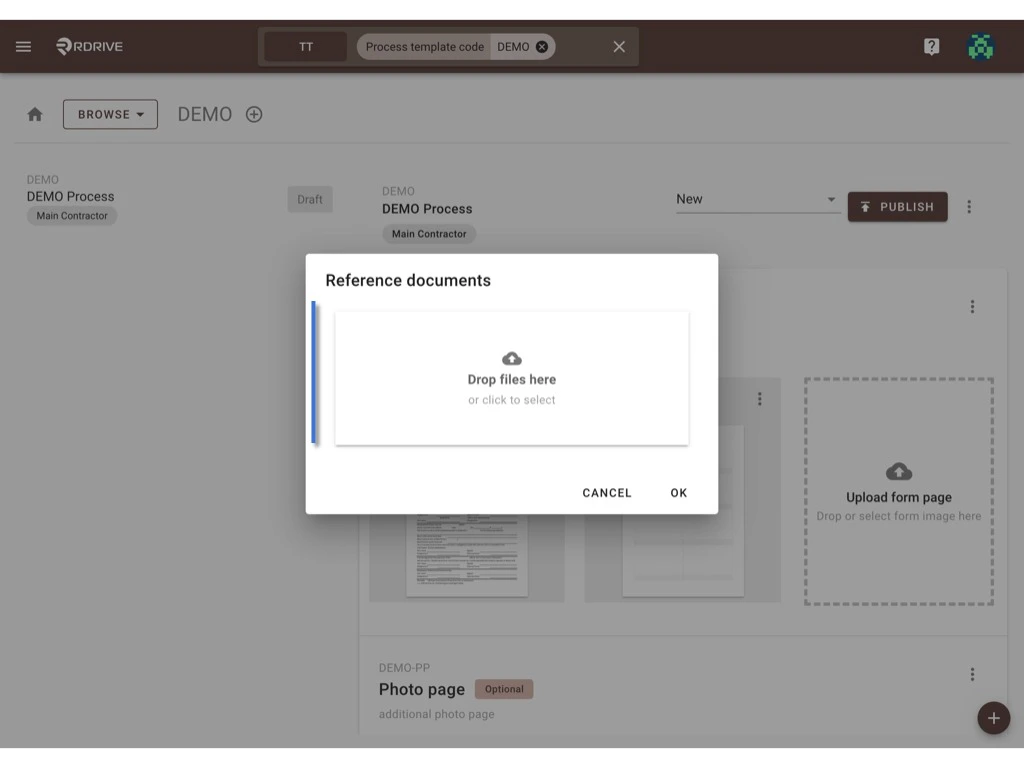Open the help icon in the top bar

[x=931, y=46]
